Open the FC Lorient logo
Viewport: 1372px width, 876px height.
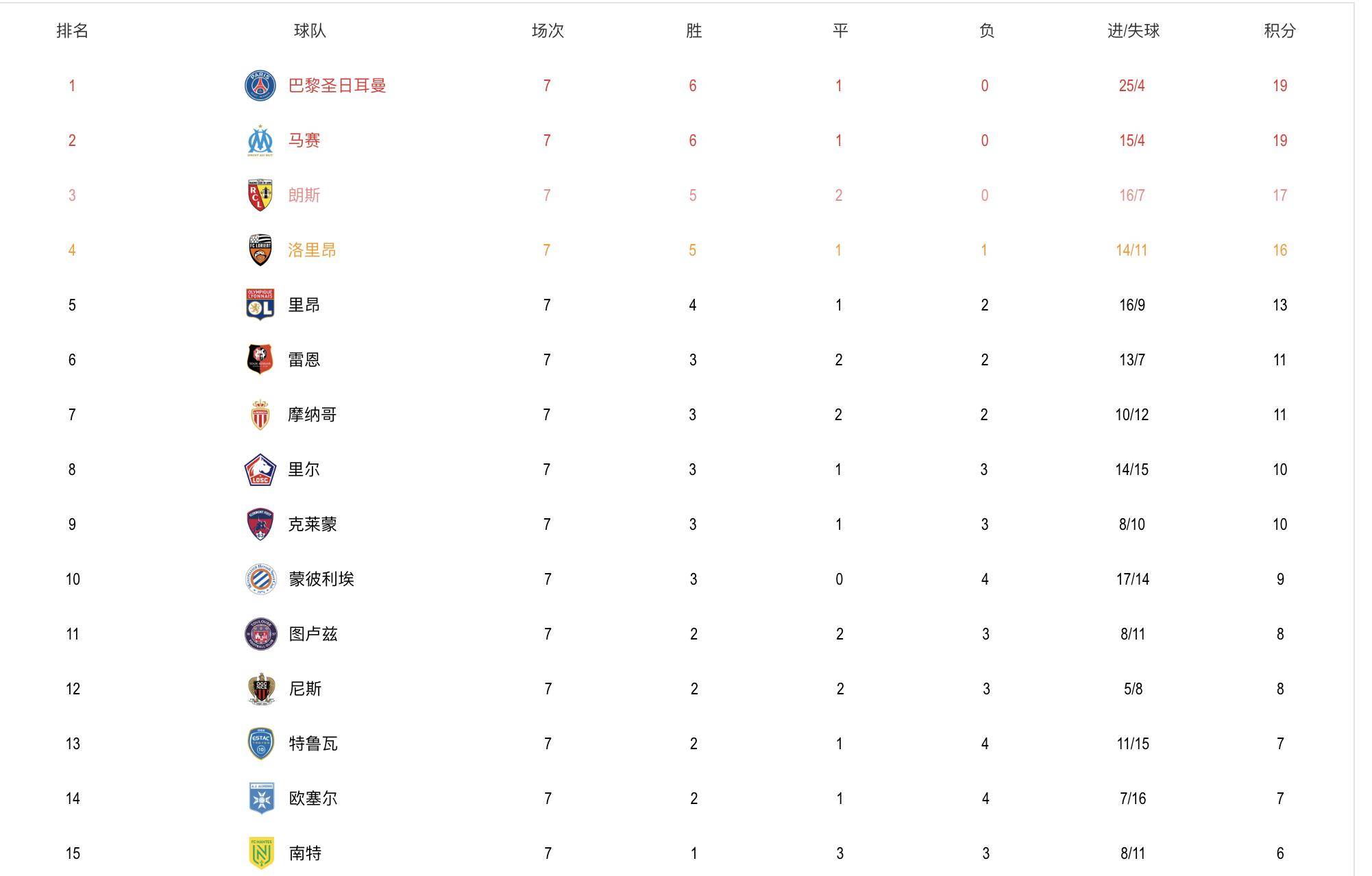tap(260, 250)
